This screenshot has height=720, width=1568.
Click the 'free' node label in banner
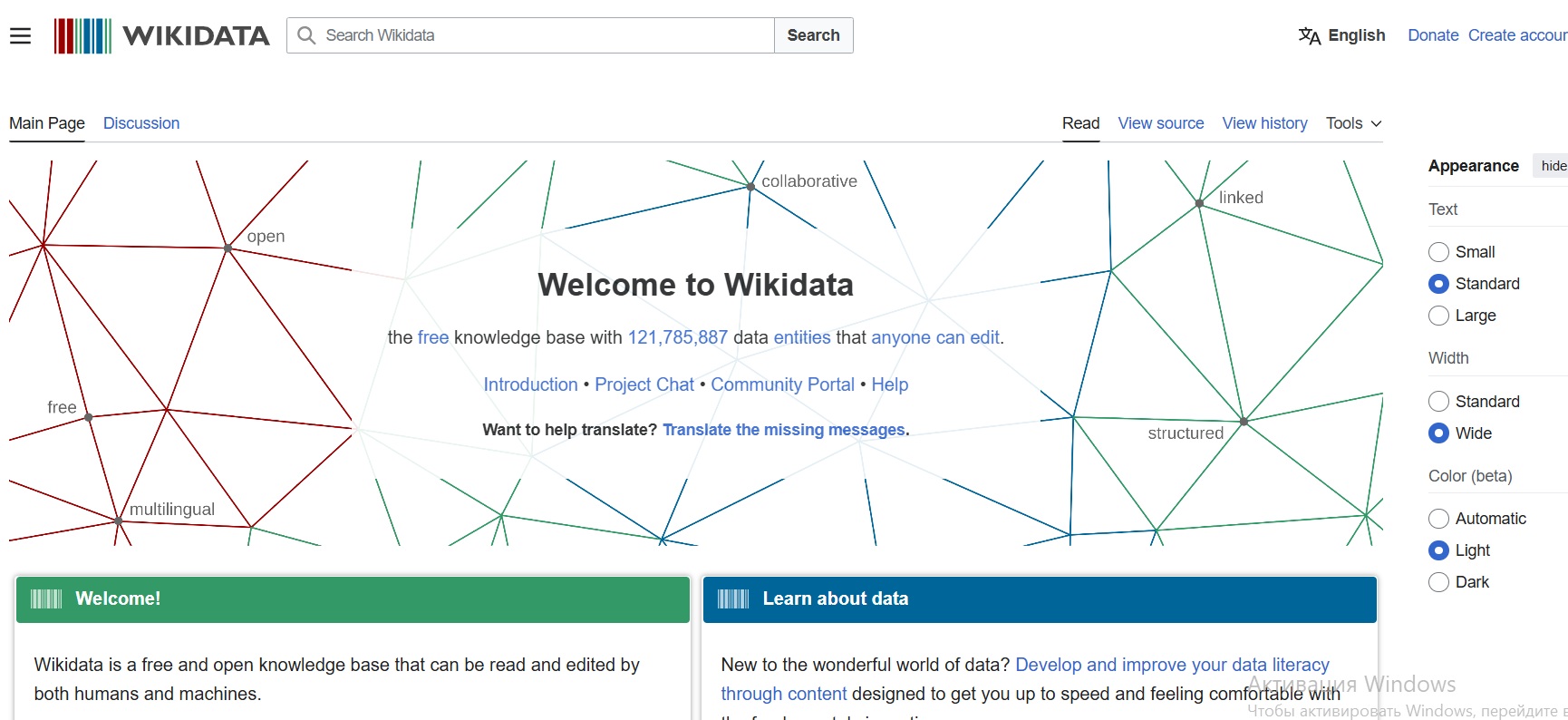(62, 407)
